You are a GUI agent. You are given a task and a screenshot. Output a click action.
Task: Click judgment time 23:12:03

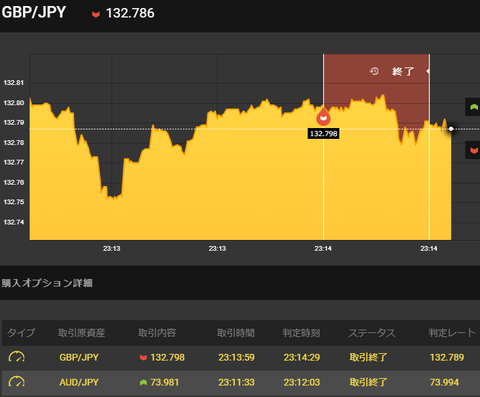coord(302,382)
